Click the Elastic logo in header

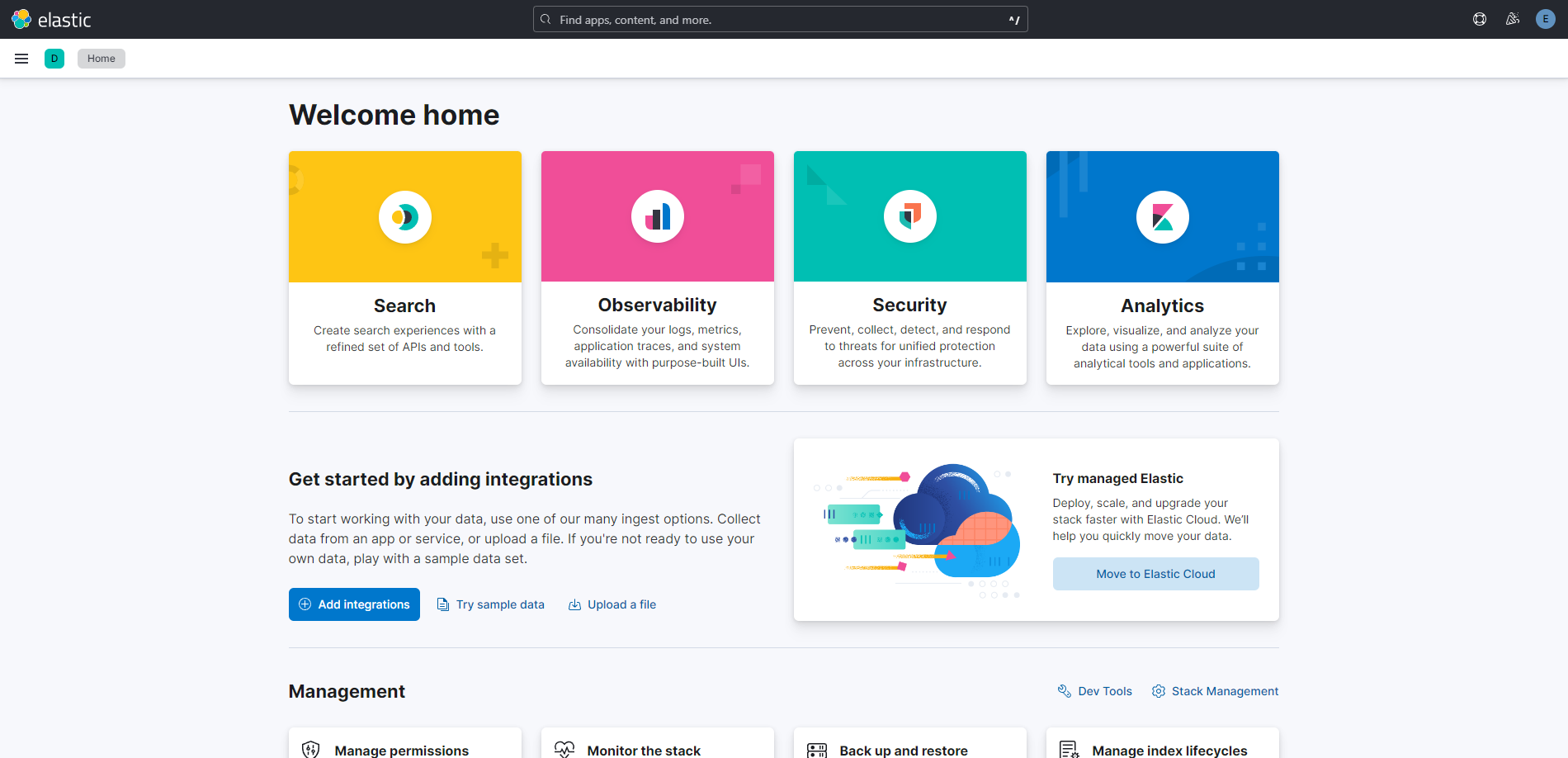(51, 19)
